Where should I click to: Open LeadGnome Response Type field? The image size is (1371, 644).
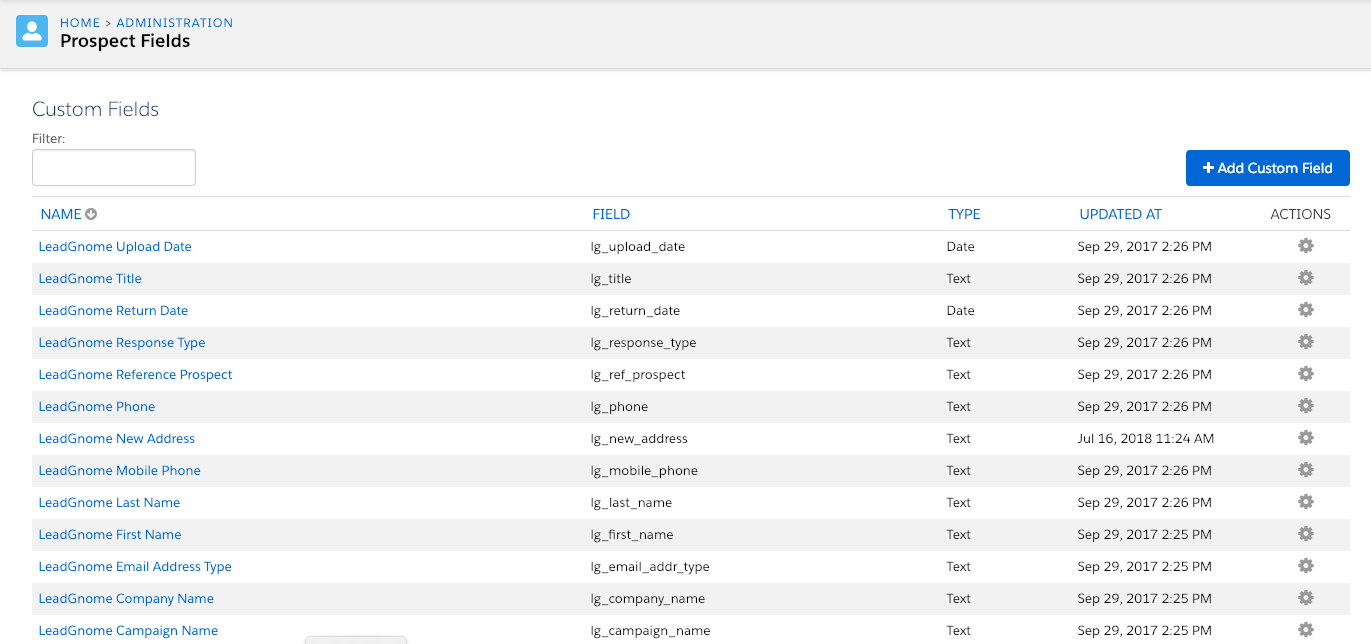click(122, 342)
